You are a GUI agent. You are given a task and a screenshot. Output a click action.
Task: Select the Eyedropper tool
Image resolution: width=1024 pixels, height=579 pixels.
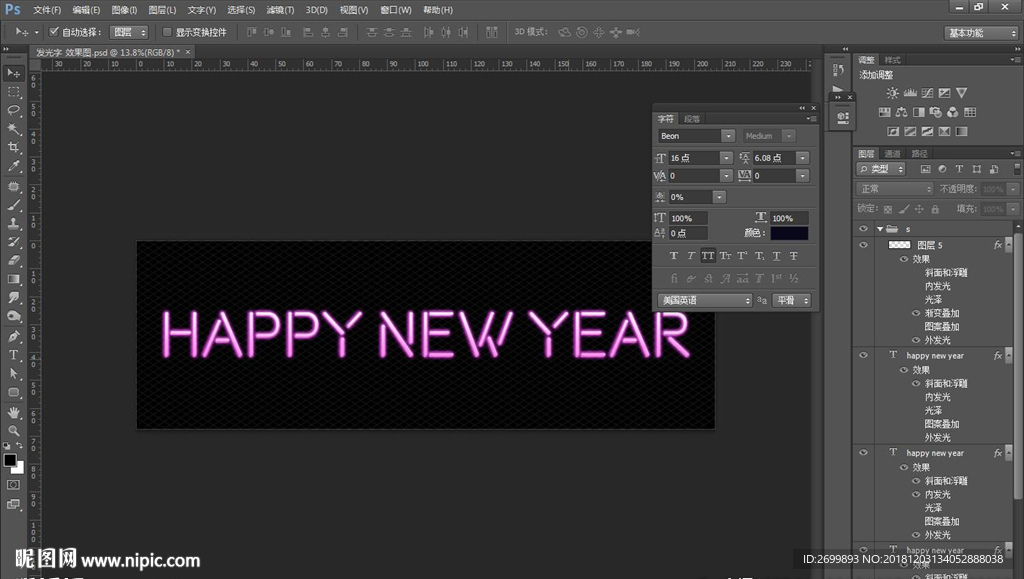tap(13, 166)
